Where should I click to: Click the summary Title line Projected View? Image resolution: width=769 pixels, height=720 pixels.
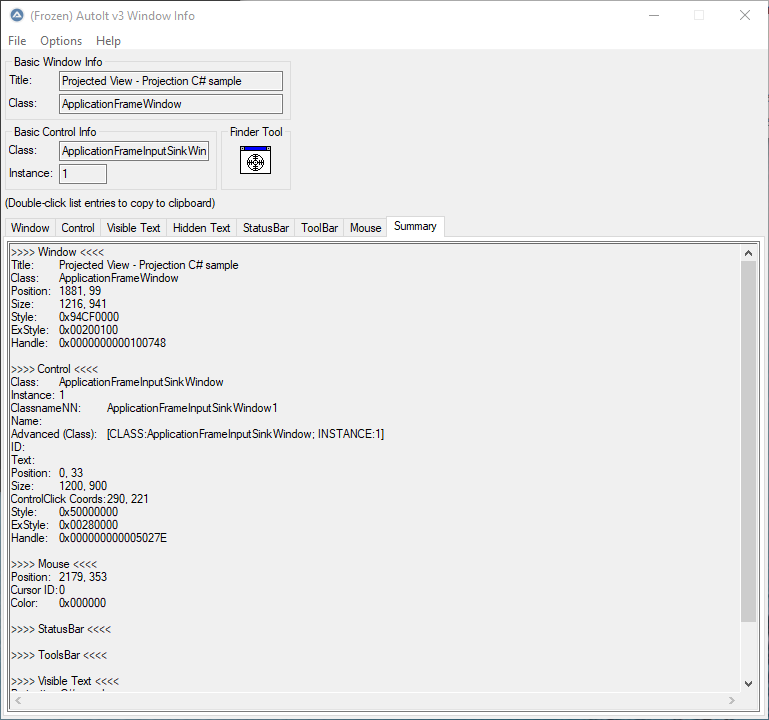(x=125, y=265)
